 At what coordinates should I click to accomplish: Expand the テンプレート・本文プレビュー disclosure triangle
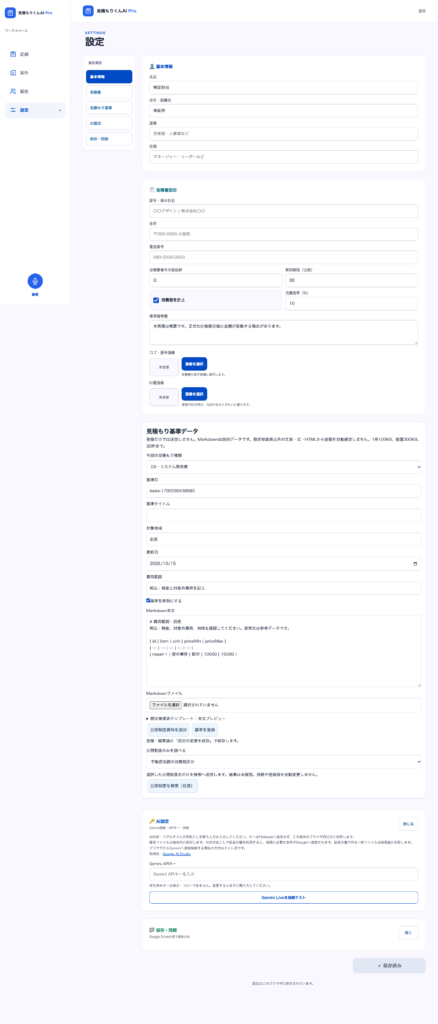coord(148,718)
